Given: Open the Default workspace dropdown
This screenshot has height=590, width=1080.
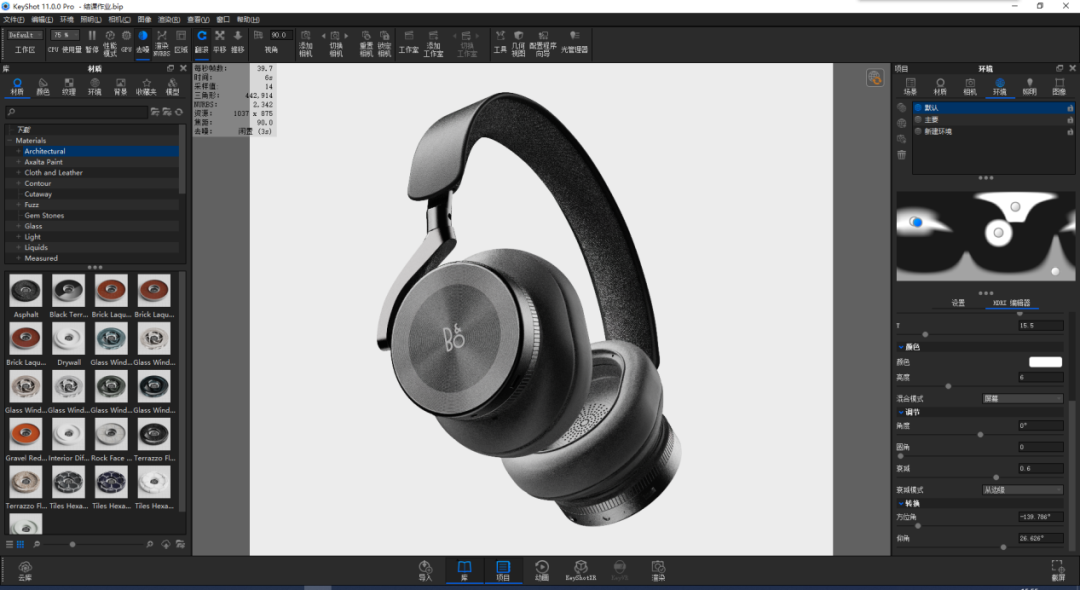Looking at the screenshot, I should click(25, 35).
